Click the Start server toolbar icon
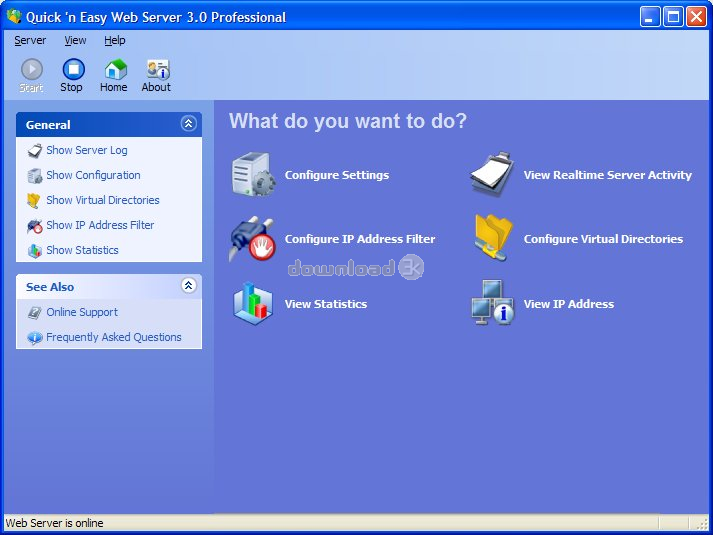713x535 pixels. pos(32,70)
